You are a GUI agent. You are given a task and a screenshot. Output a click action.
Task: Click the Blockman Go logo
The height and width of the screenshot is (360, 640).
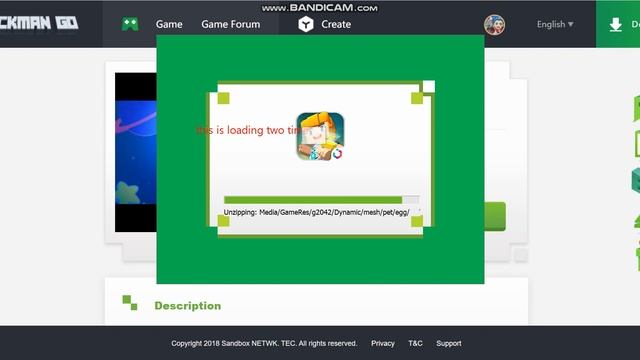click(x=39, y=23)
